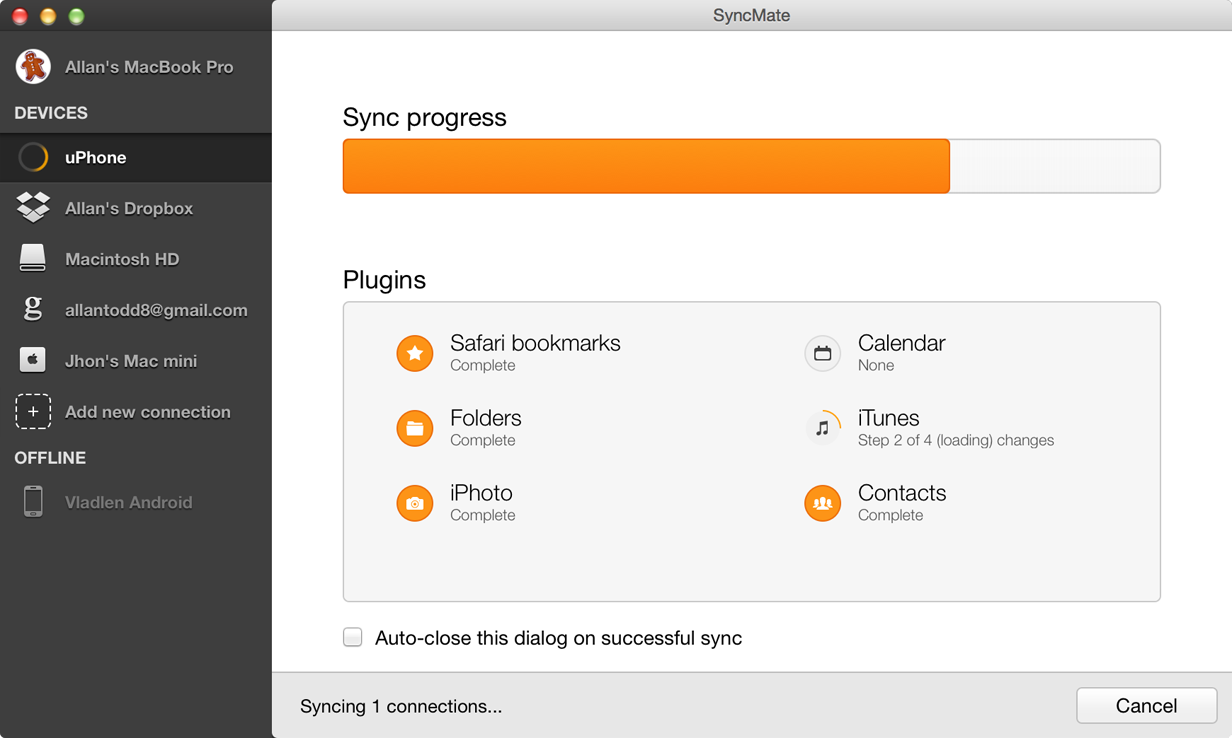Click the Dropbox logo icon
This screenshot has height=738, width=1232.
pyautogui.click(x=33, y=208)
